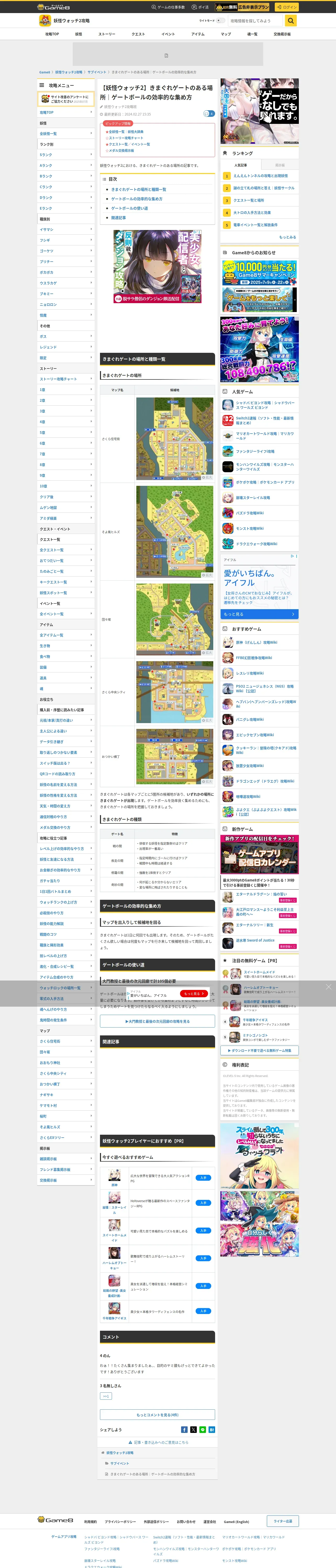Image resolution: width=336 pixels, height=1568 pixels.
Task: Open the 全妖怪一覧 sidebar entry
Action: [66, 133]
